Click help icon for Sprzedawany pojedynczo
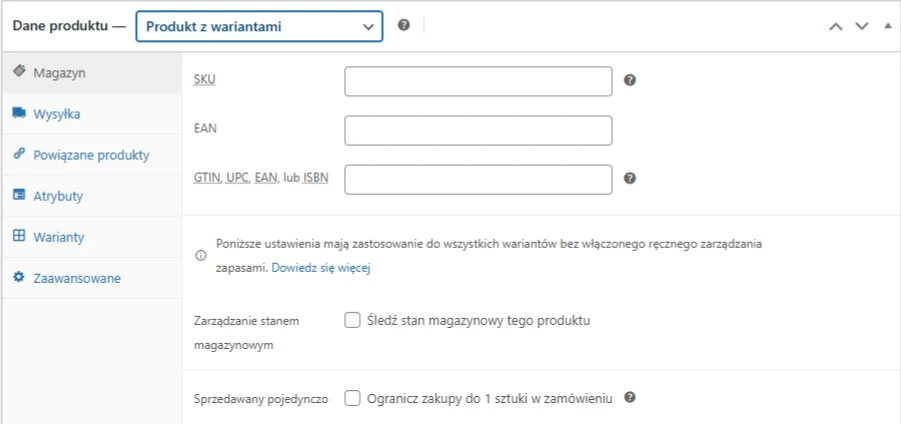Image resolution: width=901 pixels, height=424 pixels. coord(630,397)
